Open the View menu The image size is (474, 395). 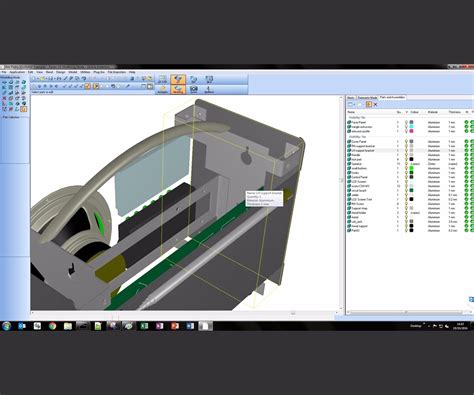39,72
